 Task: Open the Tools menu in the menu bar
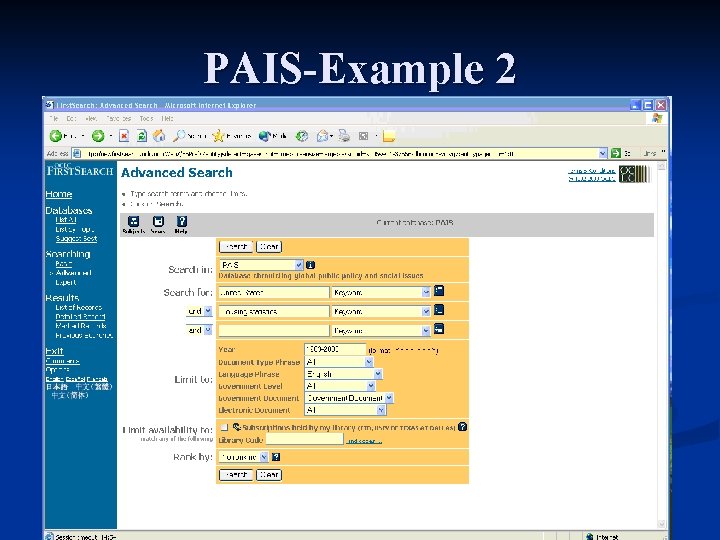[146, 118]
